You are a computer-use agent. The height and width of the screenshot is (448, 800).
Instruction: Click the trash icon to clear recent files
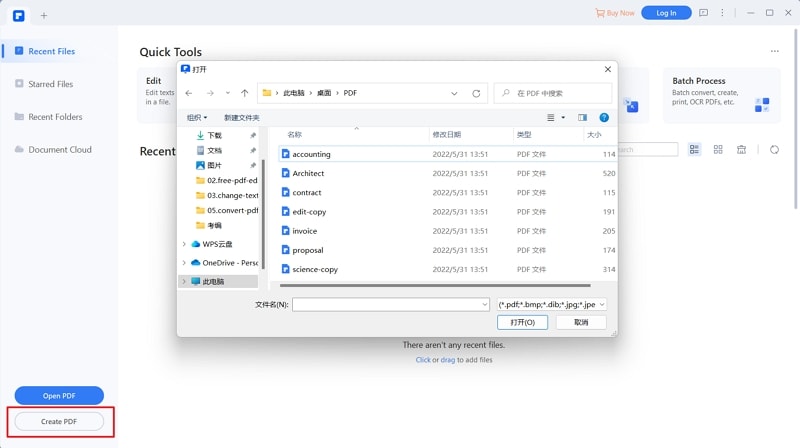(741, 150)
